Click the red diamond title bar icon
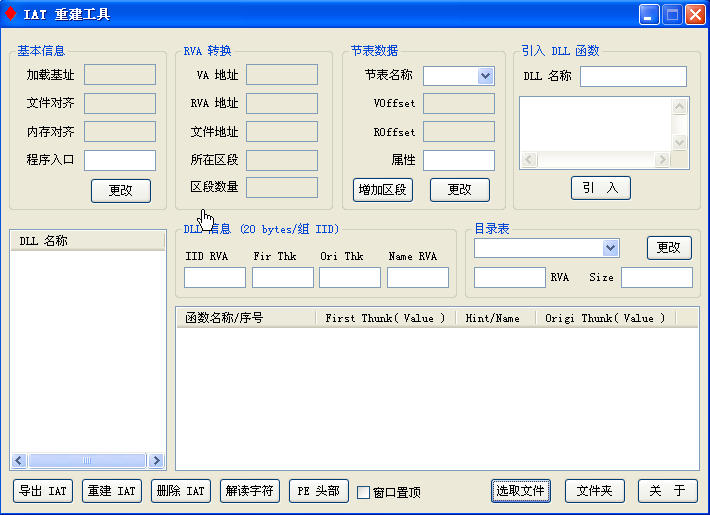 [11, 14]
